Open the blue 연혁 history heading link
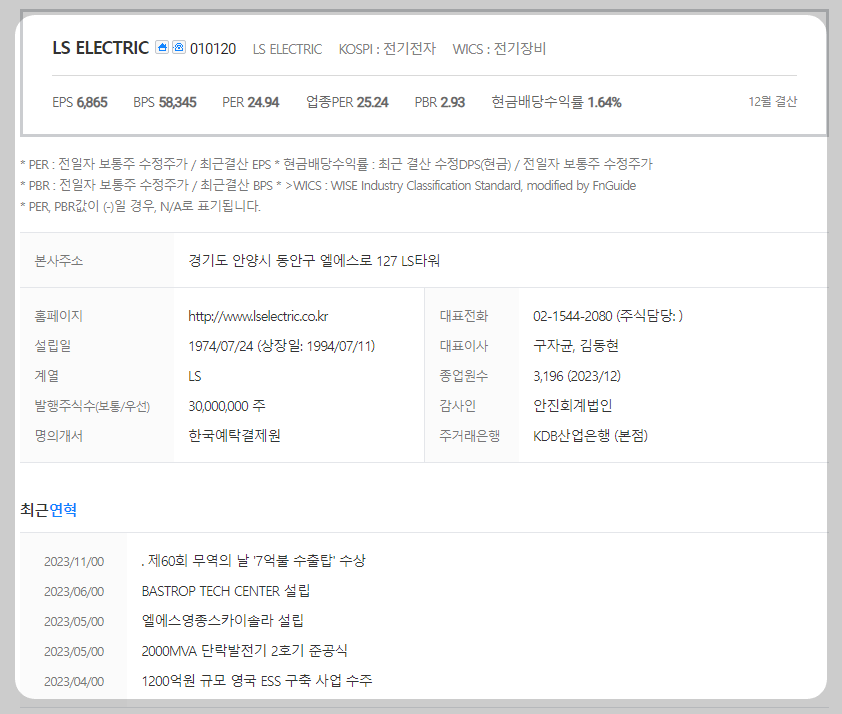842x714 pixels. tap(63, 509)
